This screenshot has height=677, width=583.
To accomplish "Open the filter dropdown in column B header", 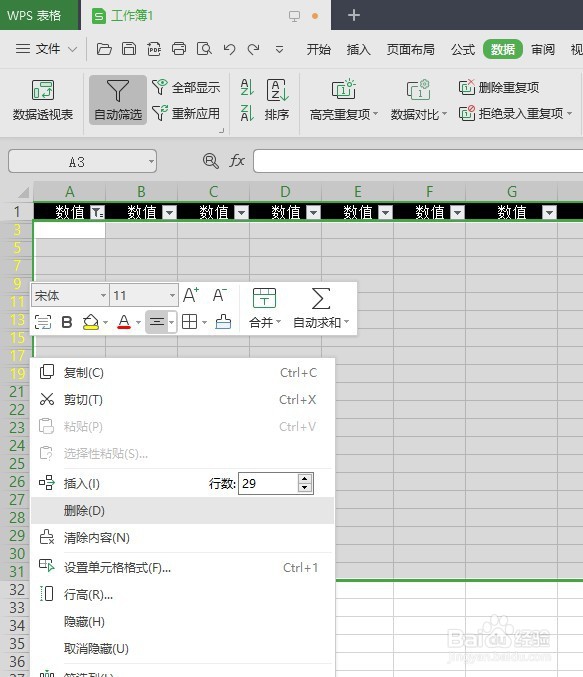I will tap(170, 212).
